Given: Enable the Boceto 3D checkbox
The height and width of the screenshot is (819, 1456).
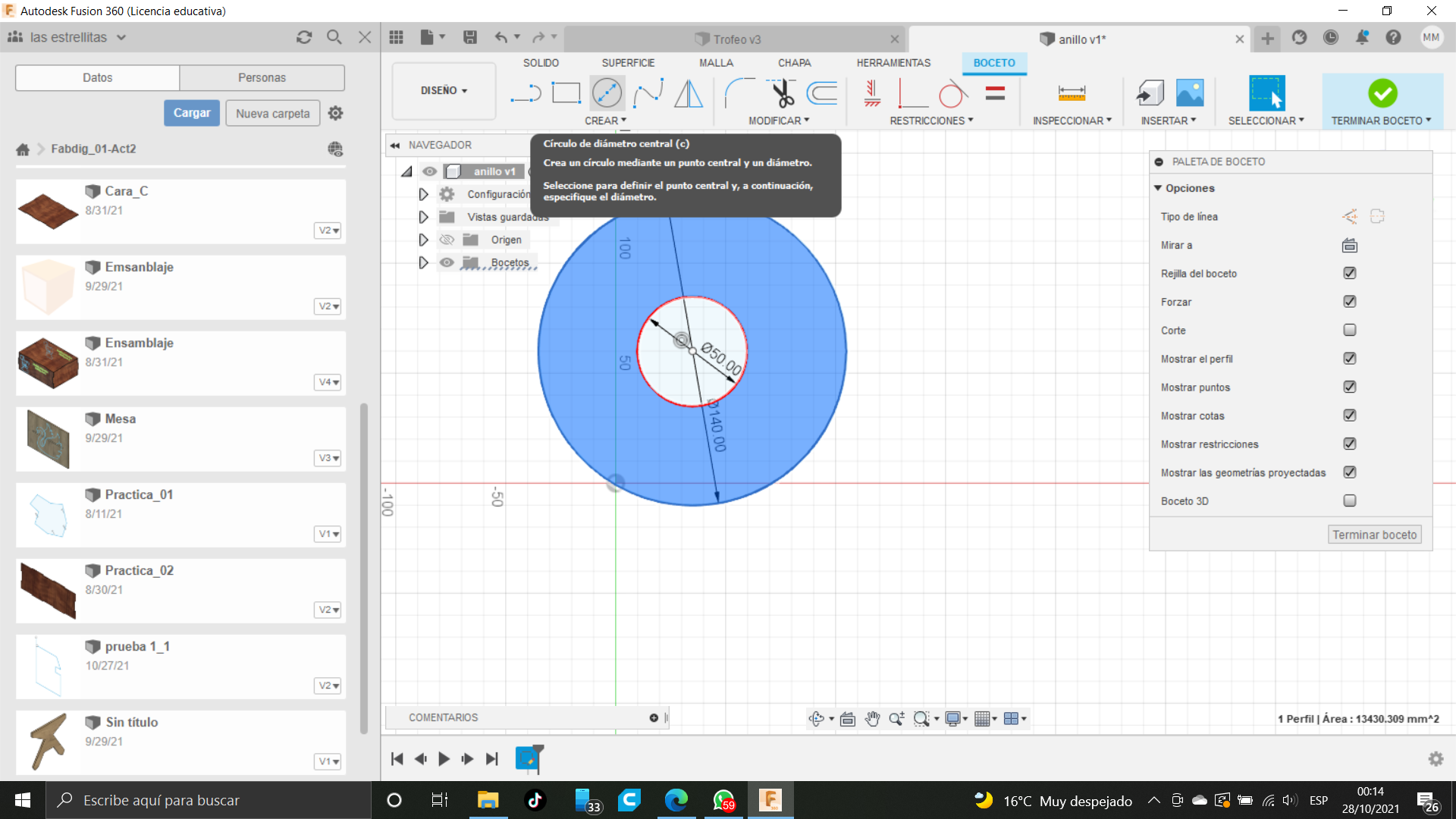Looking at the screenshot, I should 1350,500.
